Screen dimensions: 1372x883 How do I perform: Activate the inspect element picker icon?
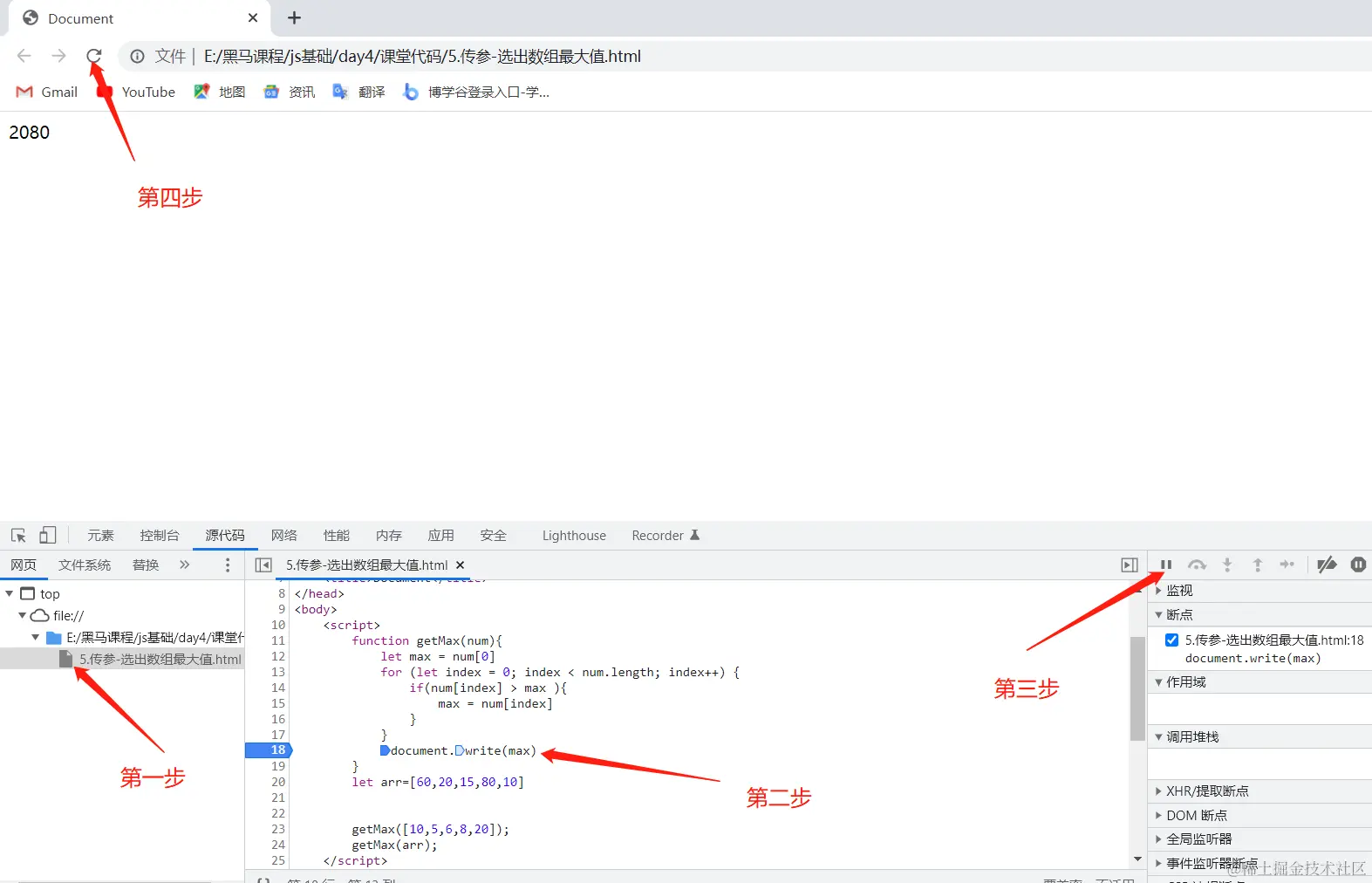(x=18, y=536)
